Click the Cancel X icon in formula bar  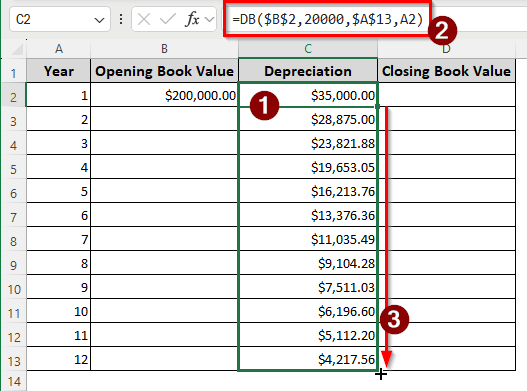coord(144,19)
